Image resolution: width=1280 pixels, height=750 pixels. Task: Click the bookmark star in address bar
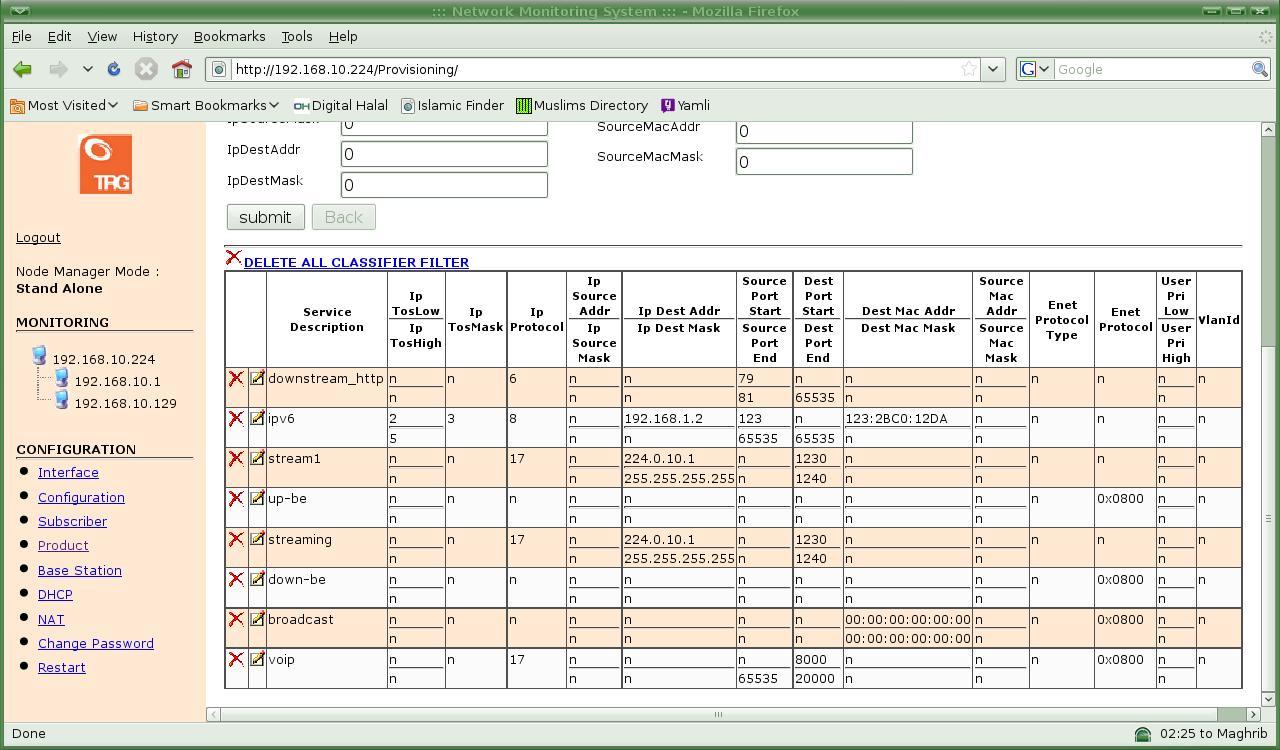[x=968, y=69]
